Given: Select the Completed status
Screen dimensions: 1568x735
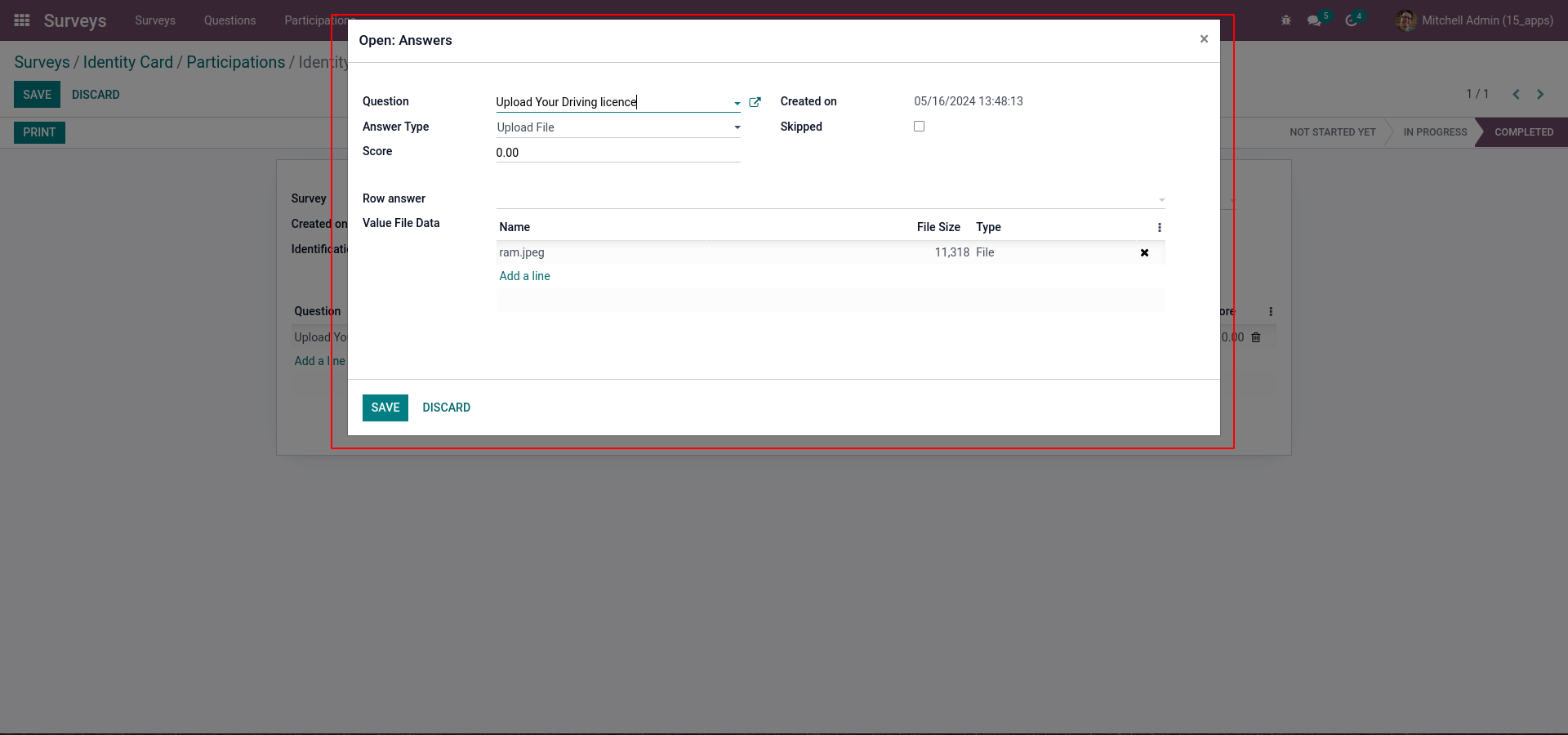Looking at the screenshot, I should pyautogui.click(x=1524, y=132).
